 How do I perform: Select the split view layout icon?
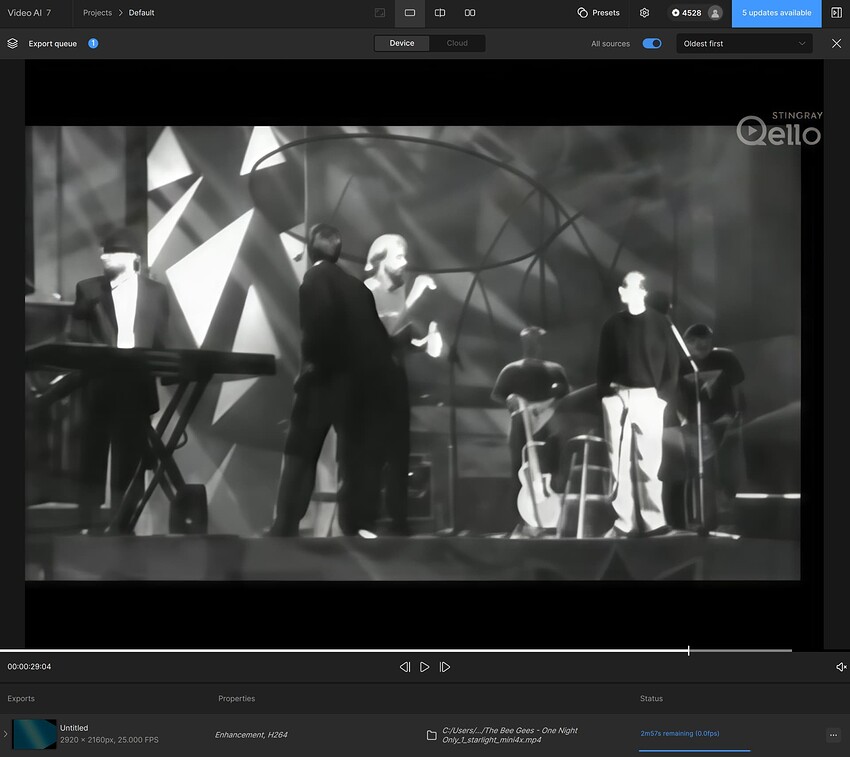tap(440, 13)
